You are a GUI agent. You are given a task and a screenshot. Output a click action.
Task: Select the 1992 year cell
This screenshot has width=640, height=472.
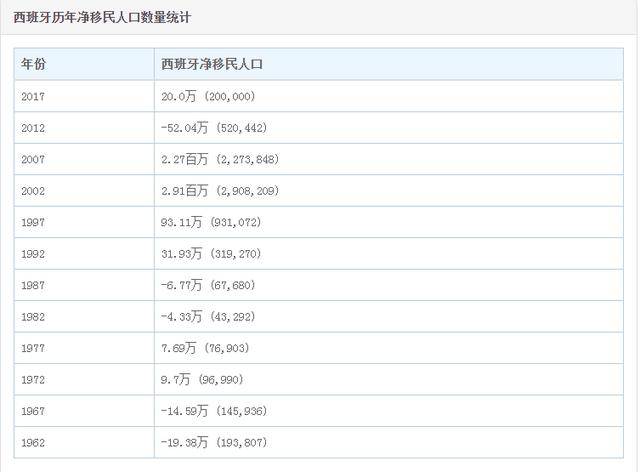84,254
